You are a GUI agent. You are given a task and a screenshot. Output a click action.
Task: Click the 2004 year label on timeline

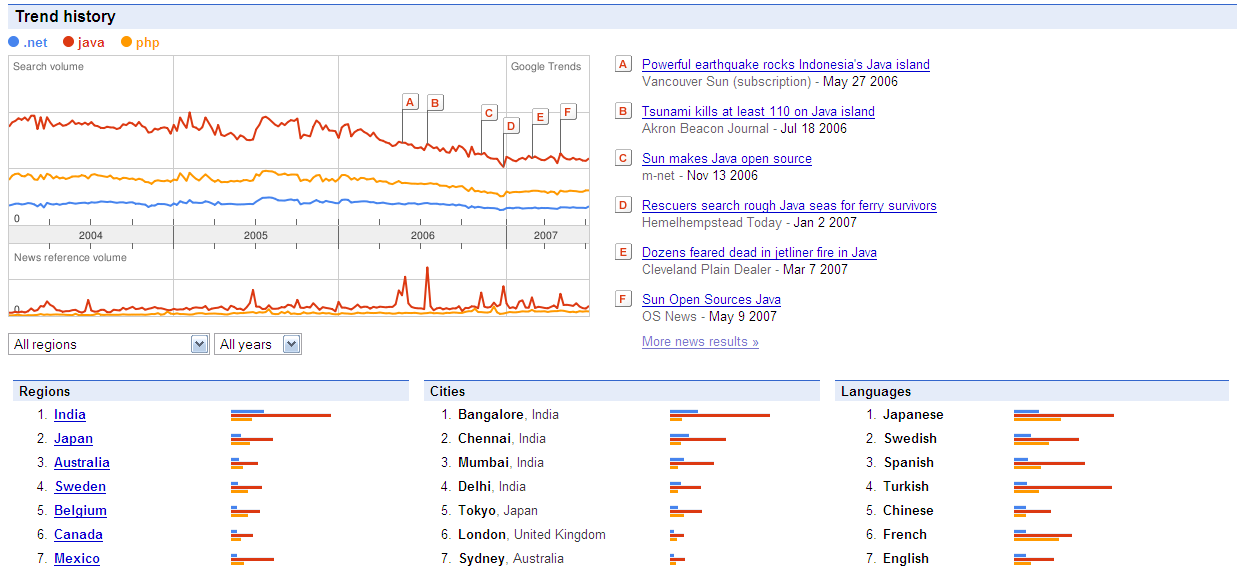(91, 235)
